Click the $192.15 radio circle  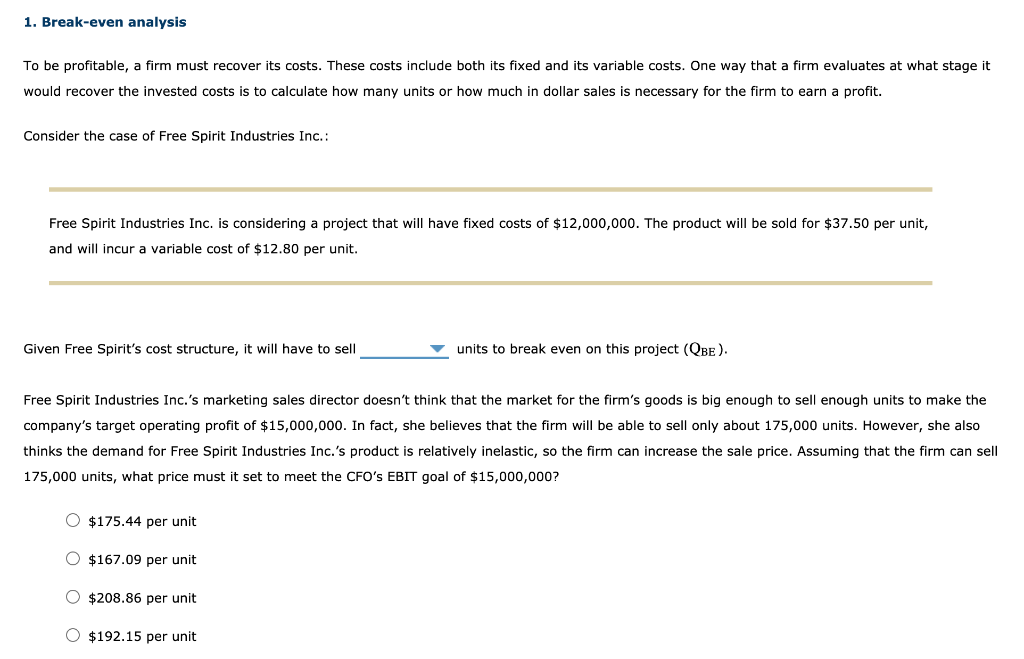(72, 634)
